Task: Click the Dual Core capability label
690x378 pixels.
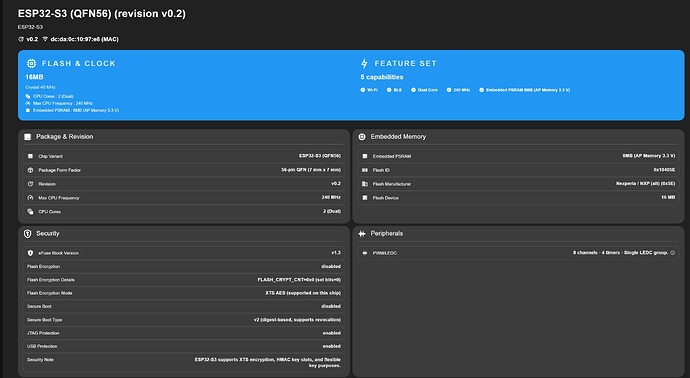Action: [428, 90]
